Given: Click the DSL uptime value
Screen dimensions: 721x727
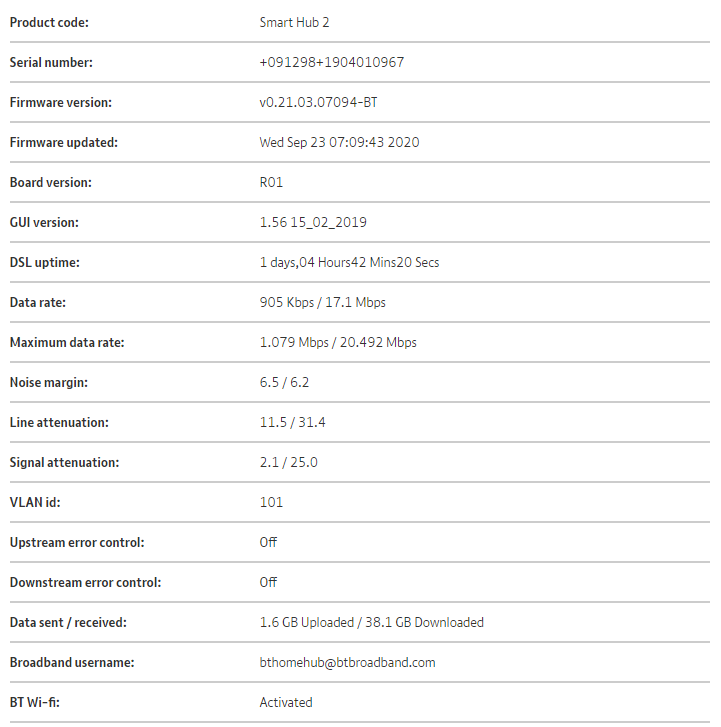Looking at the screenshot, I should tap(349, 262).
